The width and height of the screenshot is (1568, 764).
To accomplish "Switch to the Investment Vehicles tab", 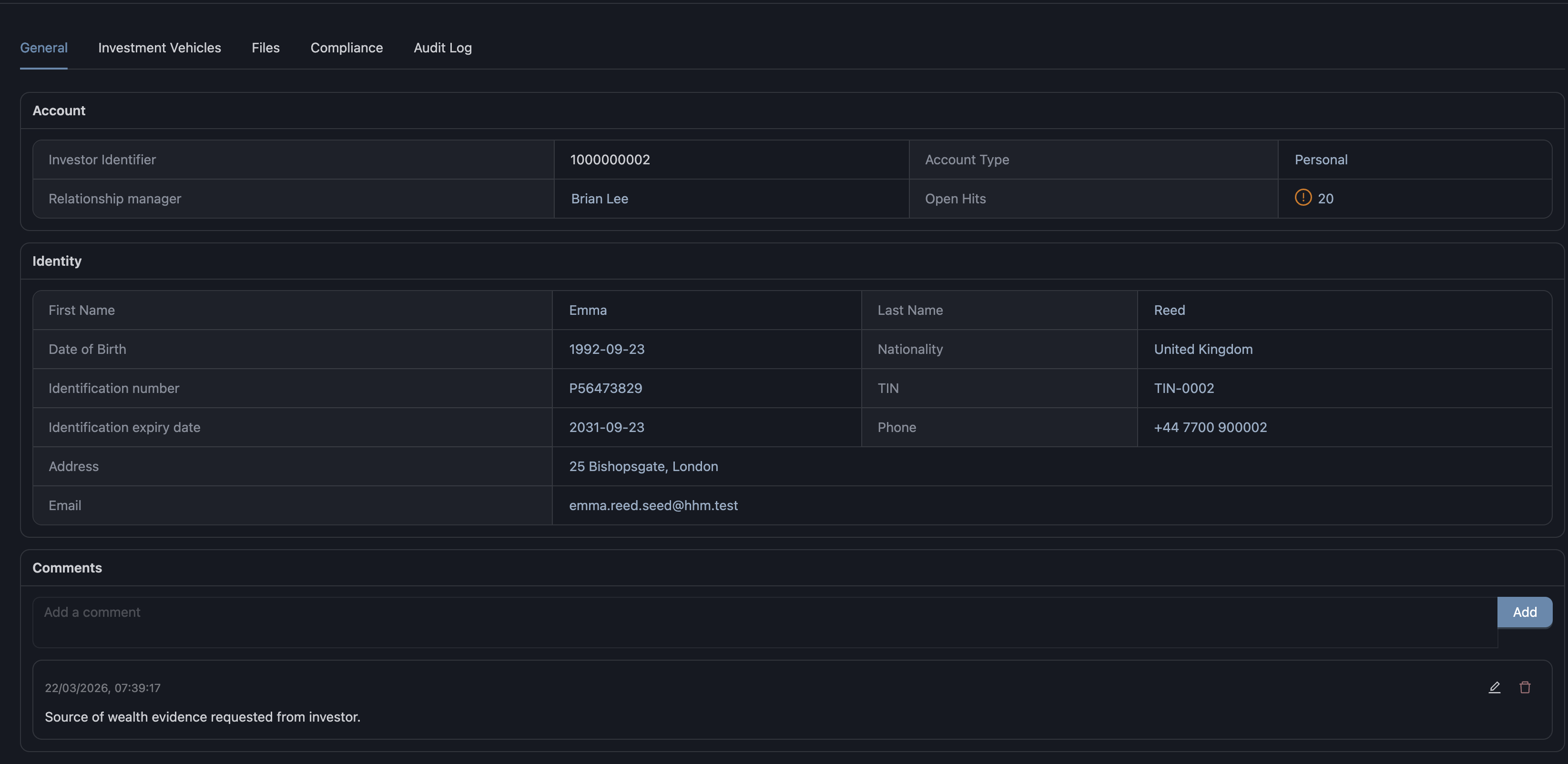I will [x=159, y=48].
